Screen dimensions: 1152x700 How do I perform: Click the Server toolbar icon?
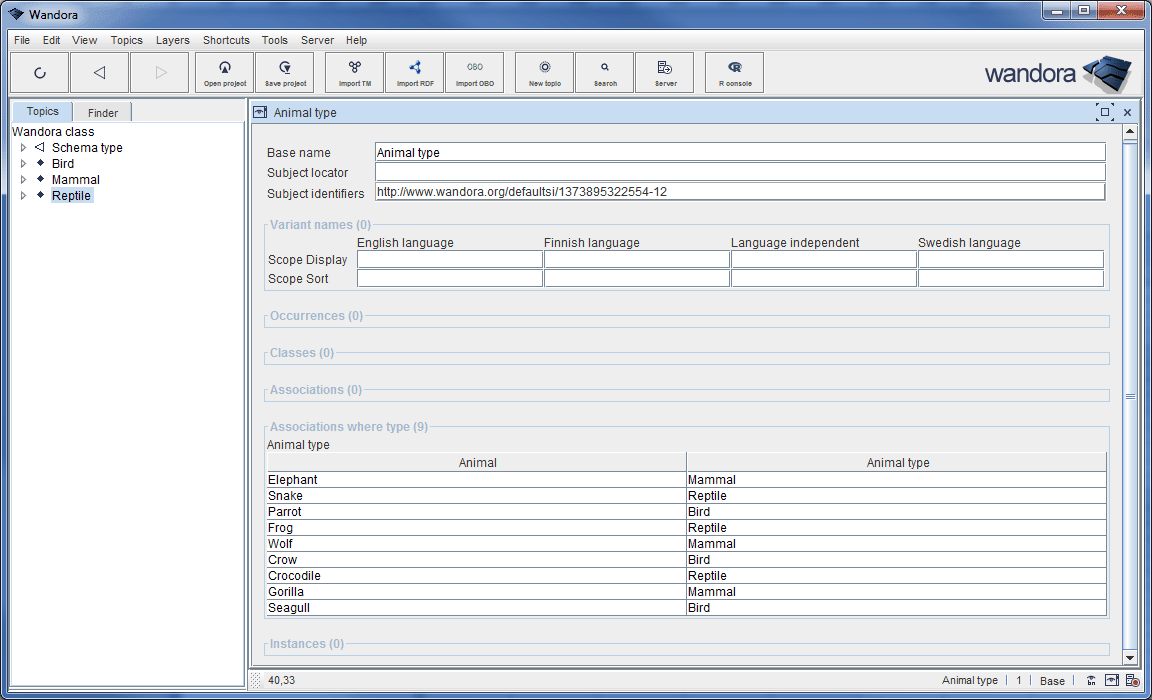pos(665,72)
